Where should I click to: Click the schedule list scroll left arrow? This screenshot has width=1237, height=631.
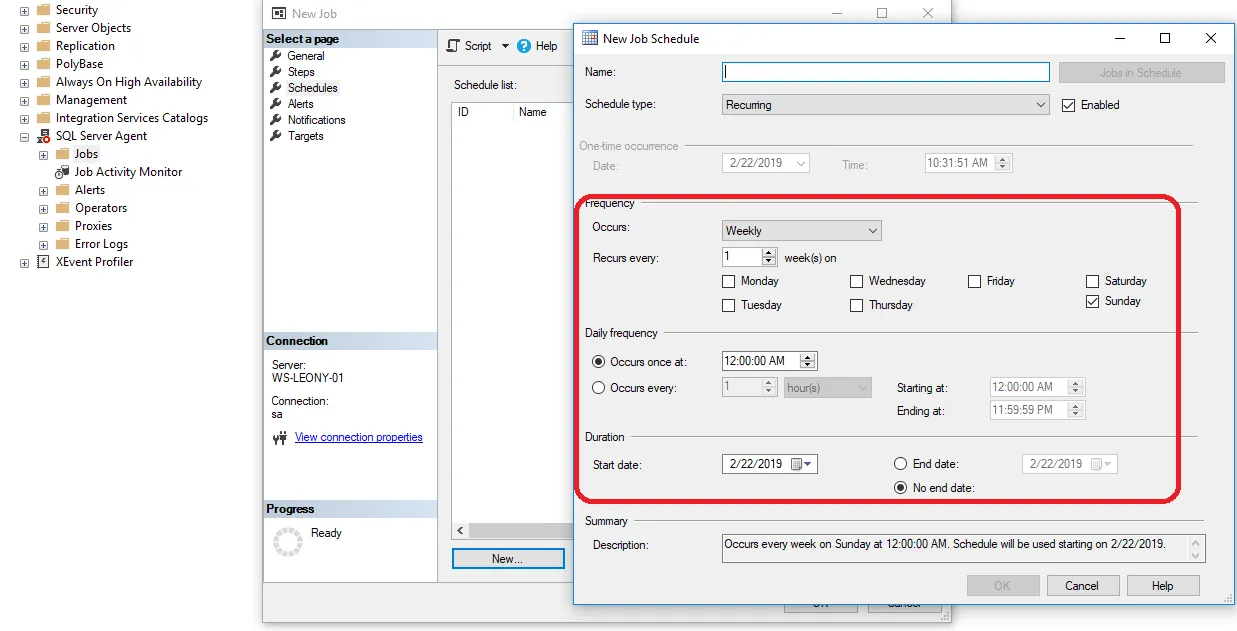460,531
